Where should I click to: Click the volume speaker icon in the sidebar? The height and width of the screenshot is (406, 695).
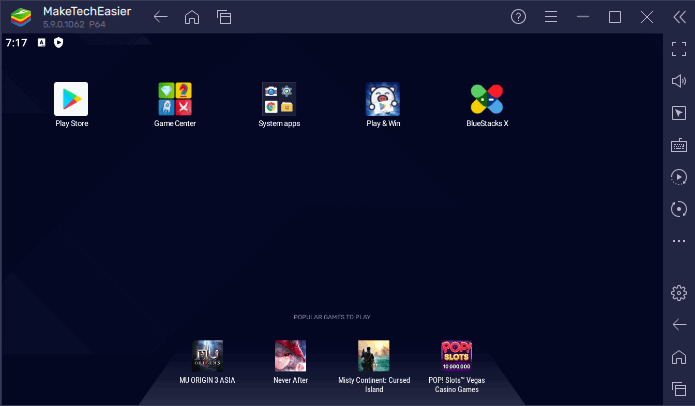(679, 81)
